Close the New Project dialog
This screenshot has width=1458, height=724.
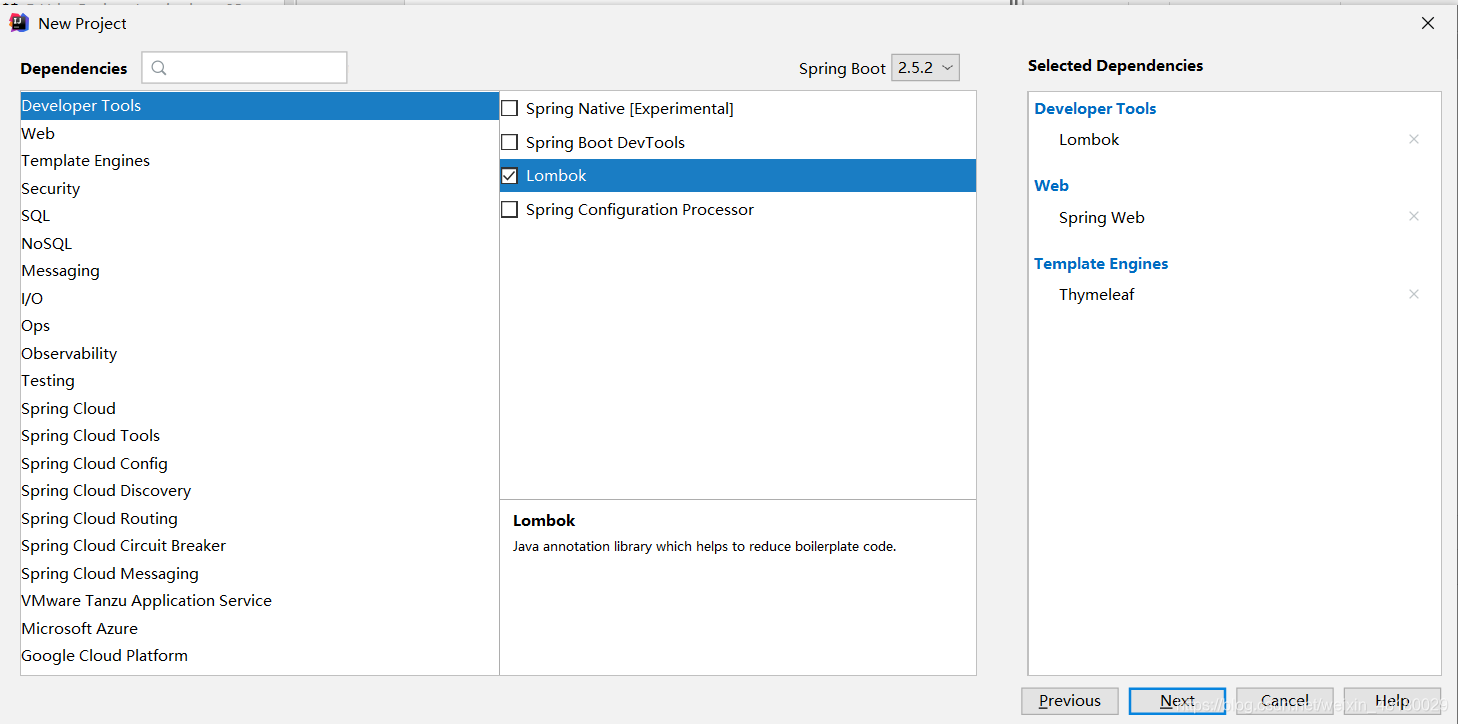pyautogui.click(x=1428, y=23)
